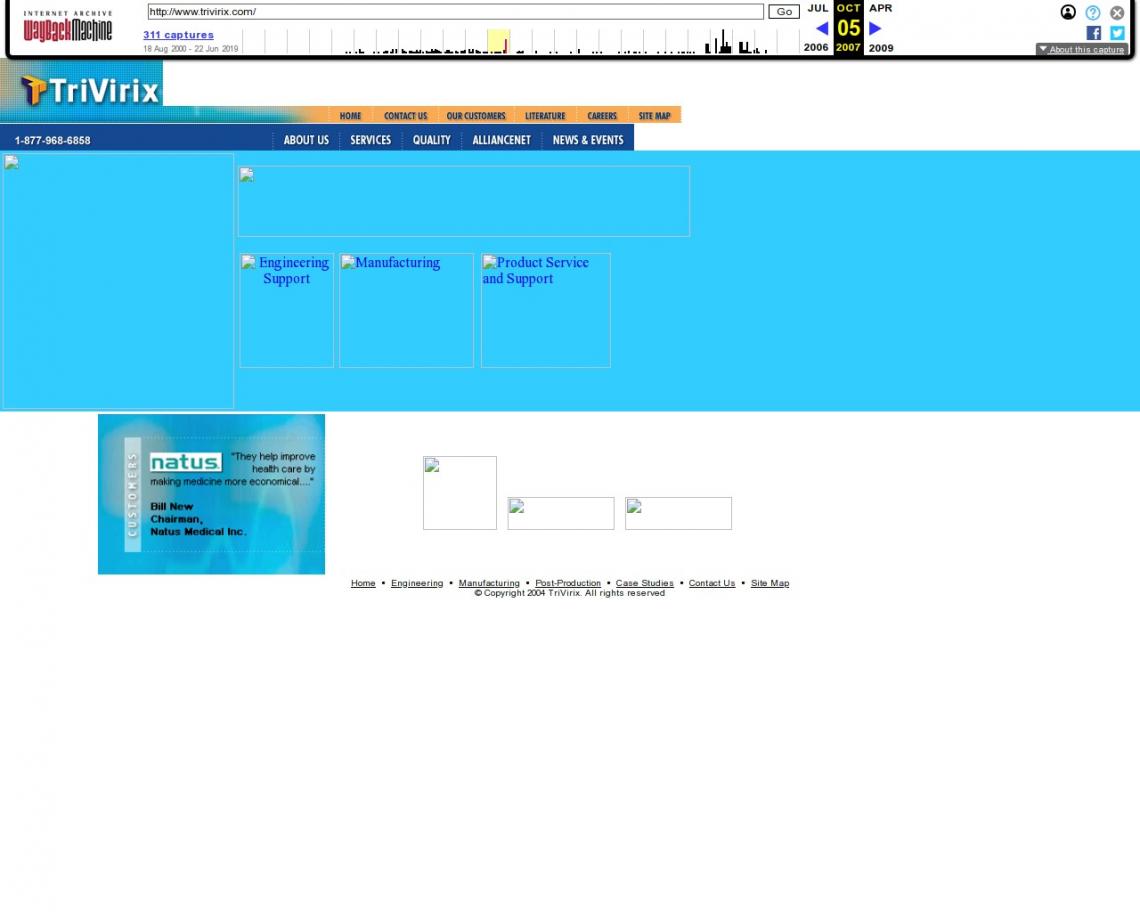The width and height of the screenshot is (1140, 912).
Task: Open the OUR CUSTOMERS nav item
Action: tap(475, 116)
